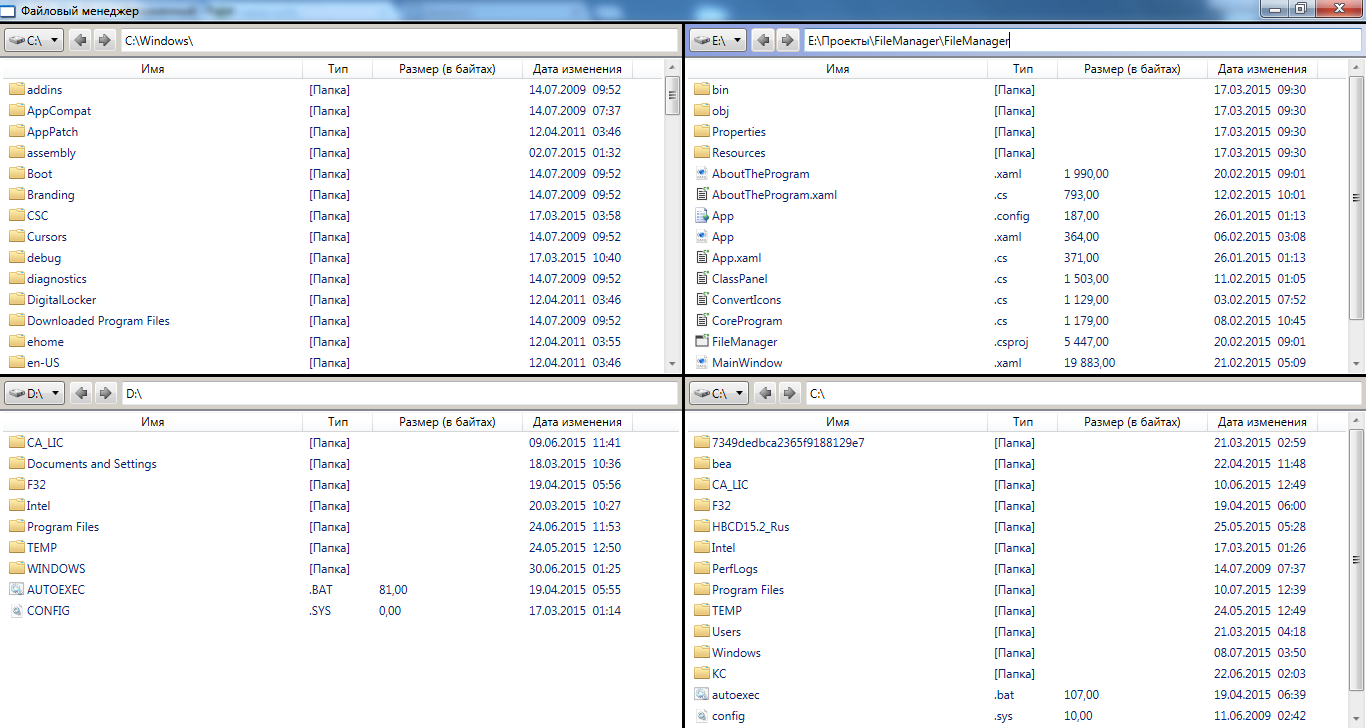Click the back arrow in D:\ panel

coord(81,394)
